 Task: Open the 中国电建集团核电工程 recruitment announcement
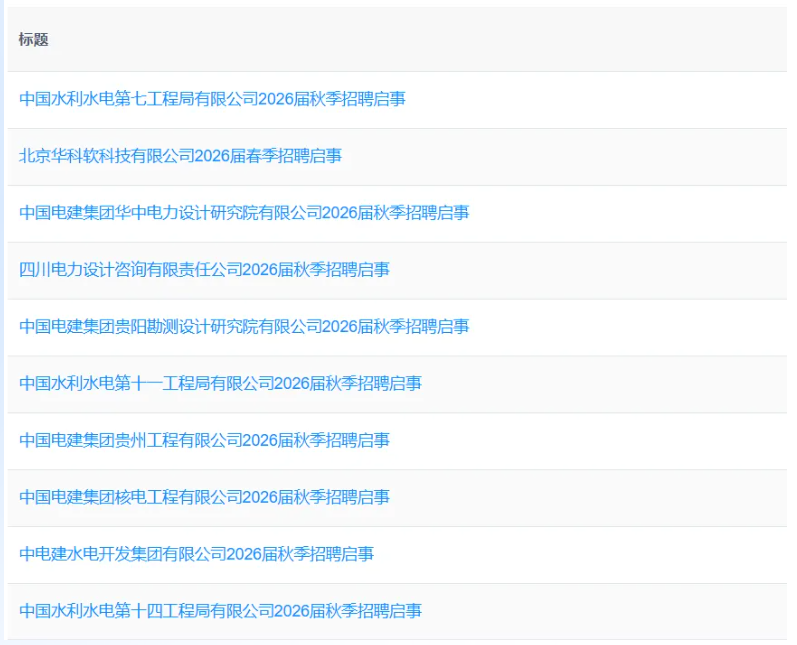point(204,498)
